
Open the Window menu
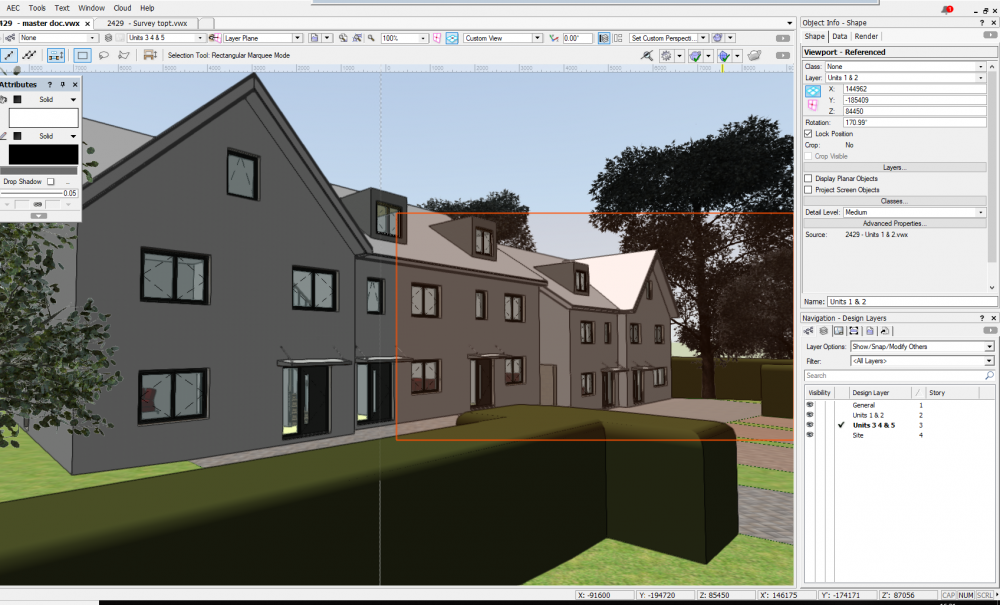(91, 7)
